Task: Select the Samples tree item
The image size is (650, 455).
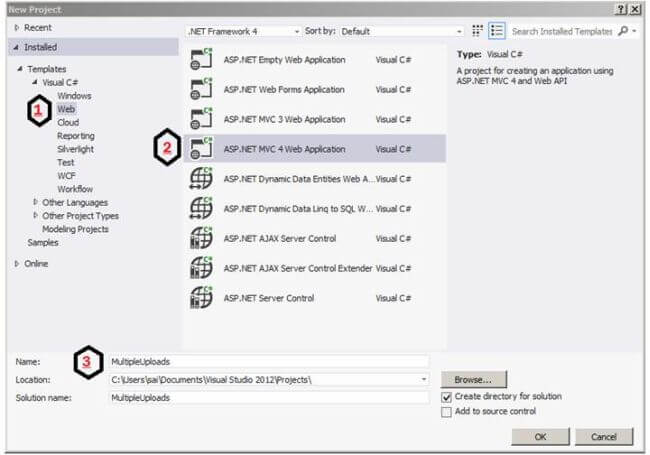Action: [43, 242]
